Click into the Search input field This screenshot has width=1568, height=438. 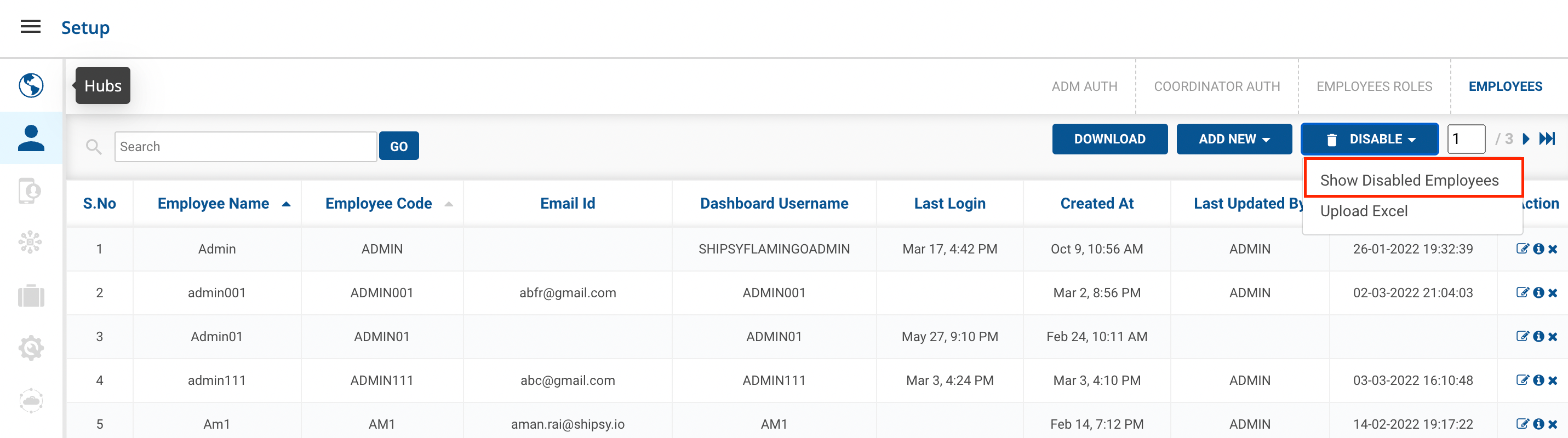click(245, 147)
